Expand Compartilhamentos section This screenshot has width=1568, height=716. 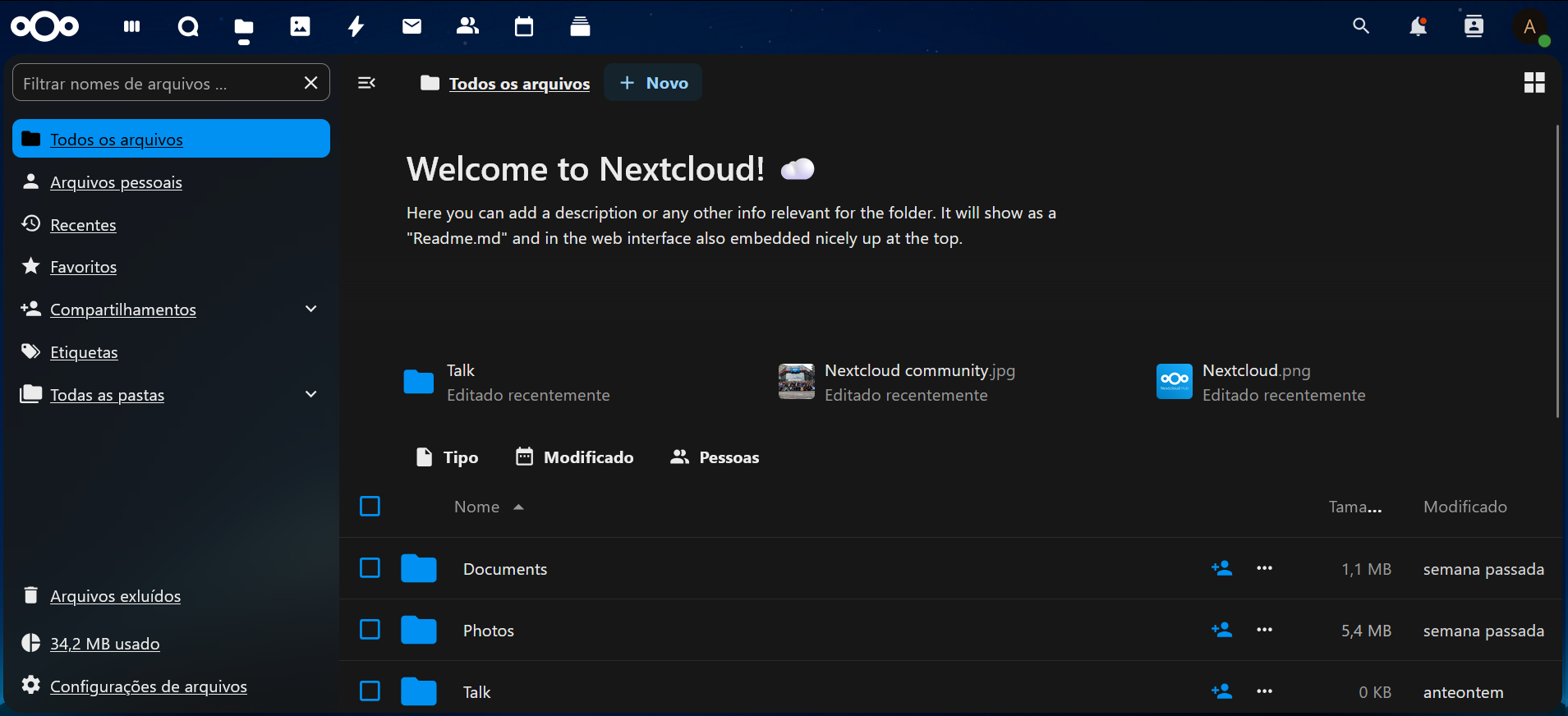tap(311, 309)
